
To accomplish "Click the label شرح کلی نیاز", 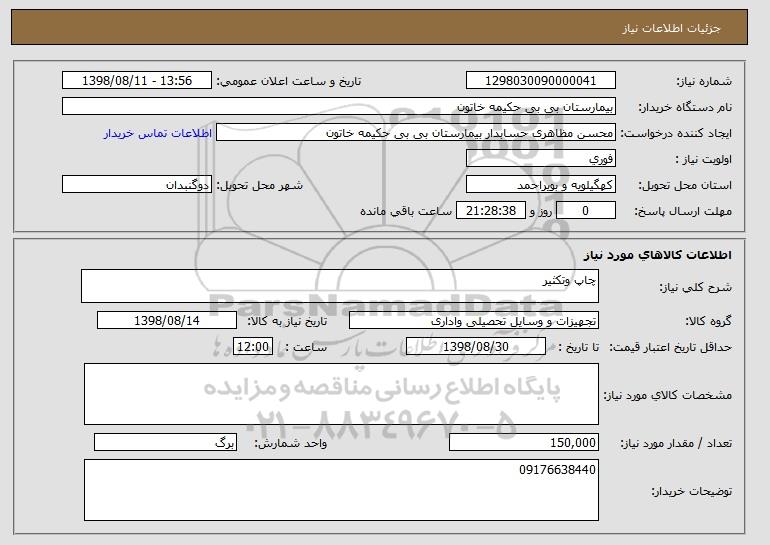I will [695, 288].
